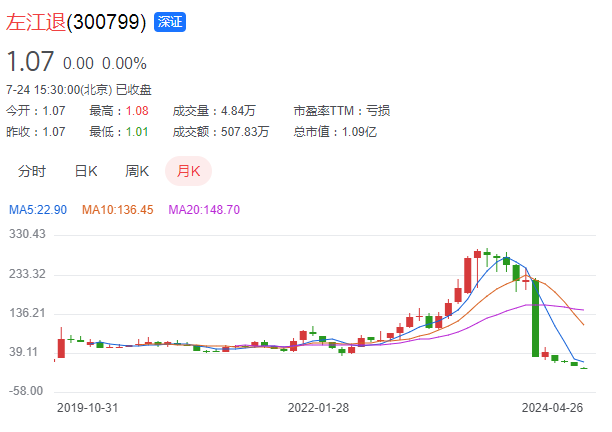The image size is (612, 432).
Task: Click the 2022-01-28 date axis label
Action: (318, 408)
